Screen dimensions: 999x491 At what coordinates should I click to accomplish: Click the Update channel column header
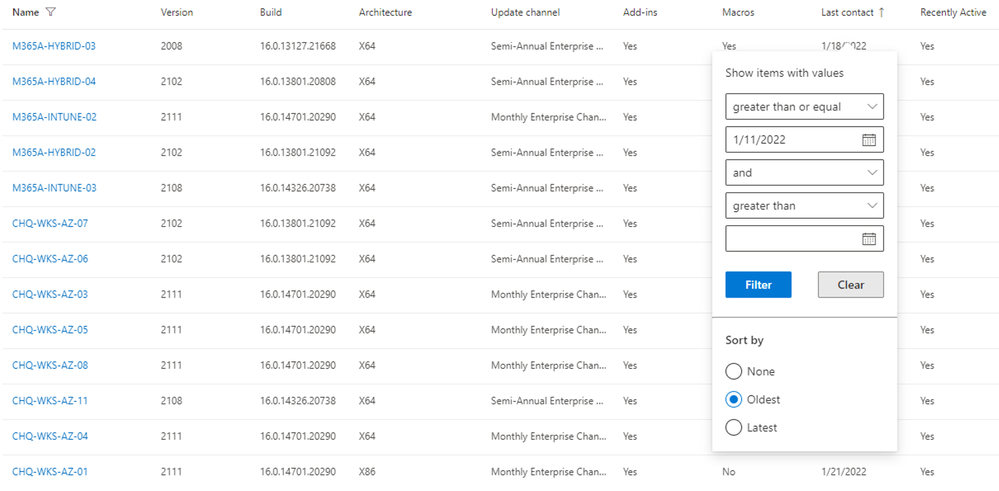tap(526, 12)
